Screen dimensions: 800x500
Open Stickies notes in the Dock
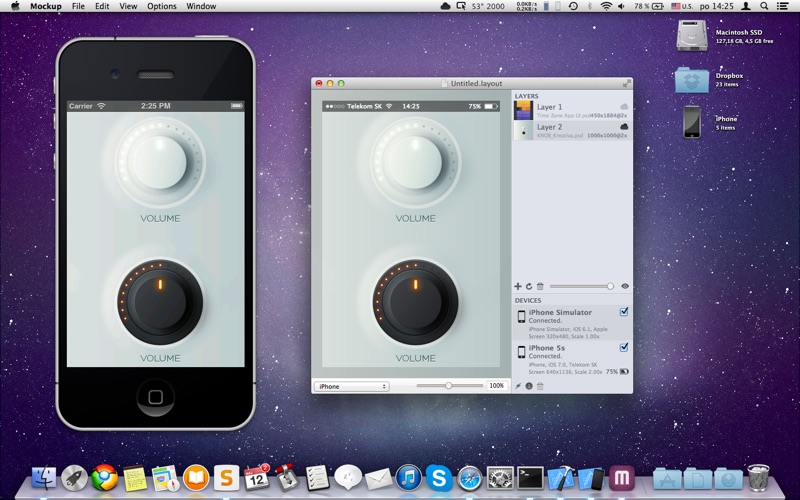click(135, 479)
